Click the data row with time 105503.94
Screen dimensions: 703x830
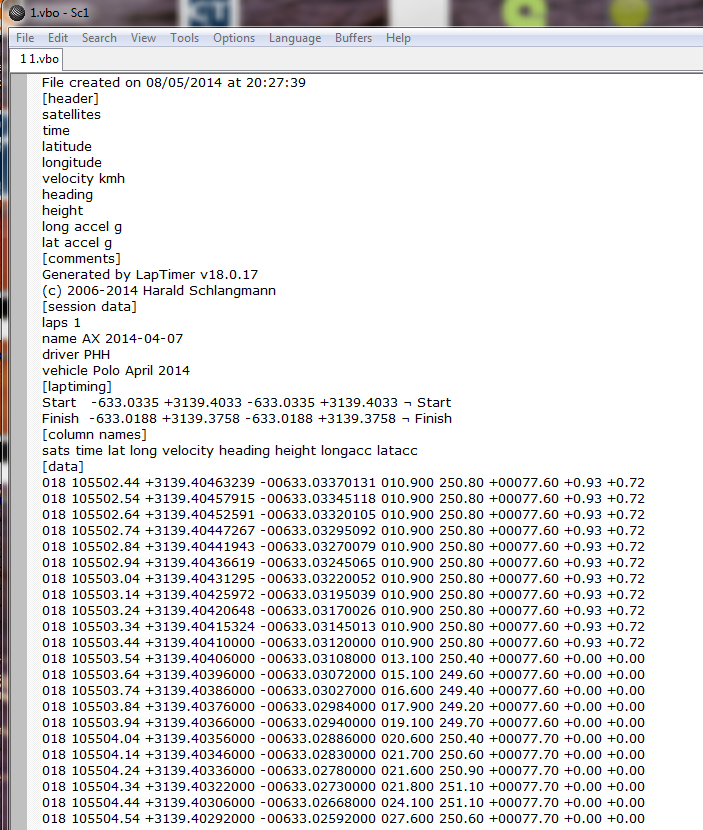[x=343, y=723]
